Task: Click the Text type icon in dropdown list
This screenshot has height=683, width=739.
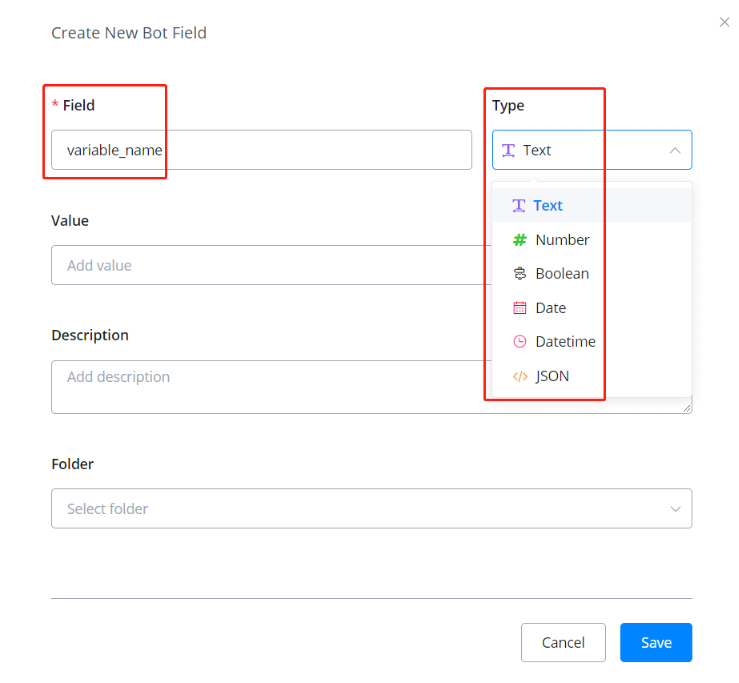Action: 519,205
